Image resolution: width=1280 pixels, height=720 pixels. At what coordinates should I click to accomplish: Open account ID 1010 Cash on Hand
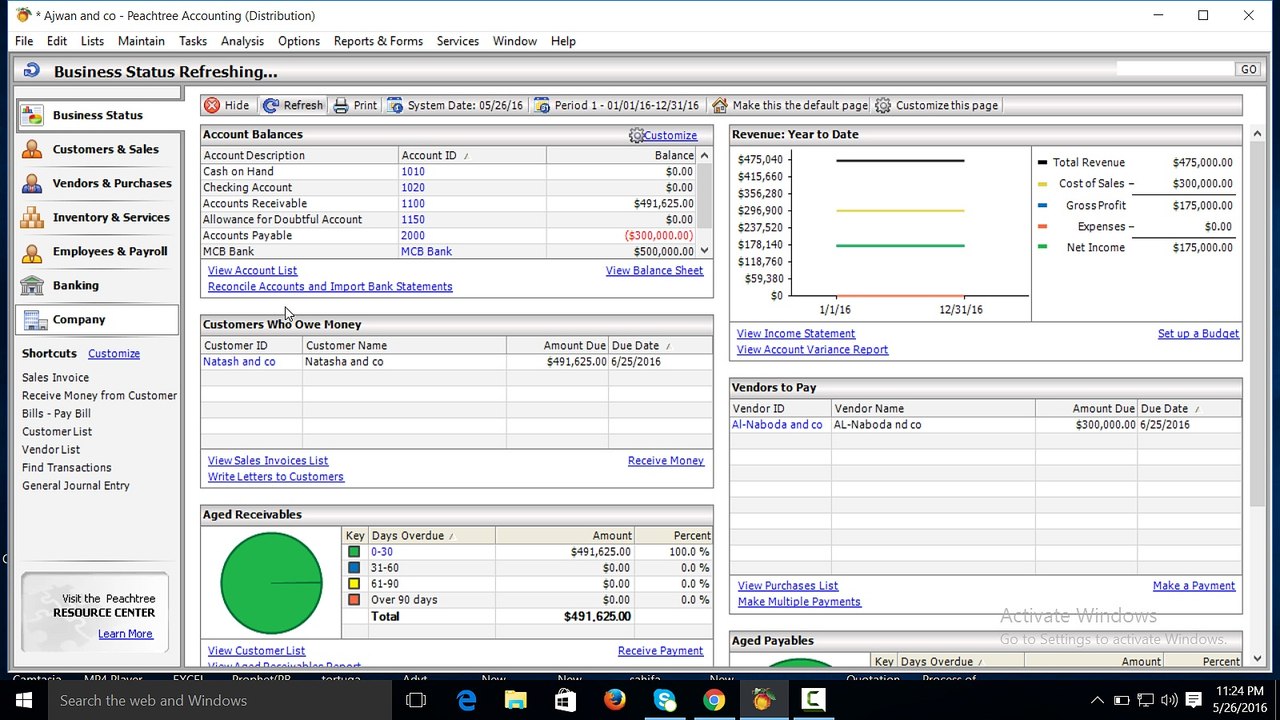(413, 172)
